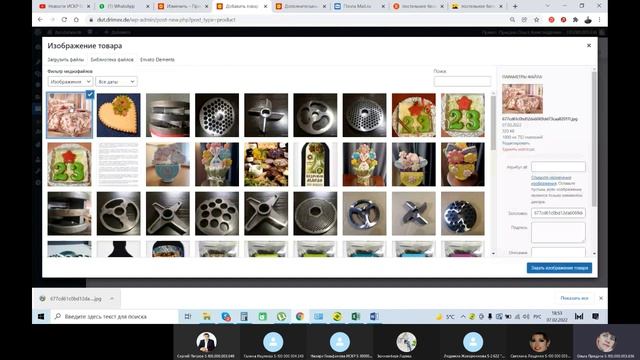Open File Explorer from the taskbar
640x360 pixels.
point(207,316)
